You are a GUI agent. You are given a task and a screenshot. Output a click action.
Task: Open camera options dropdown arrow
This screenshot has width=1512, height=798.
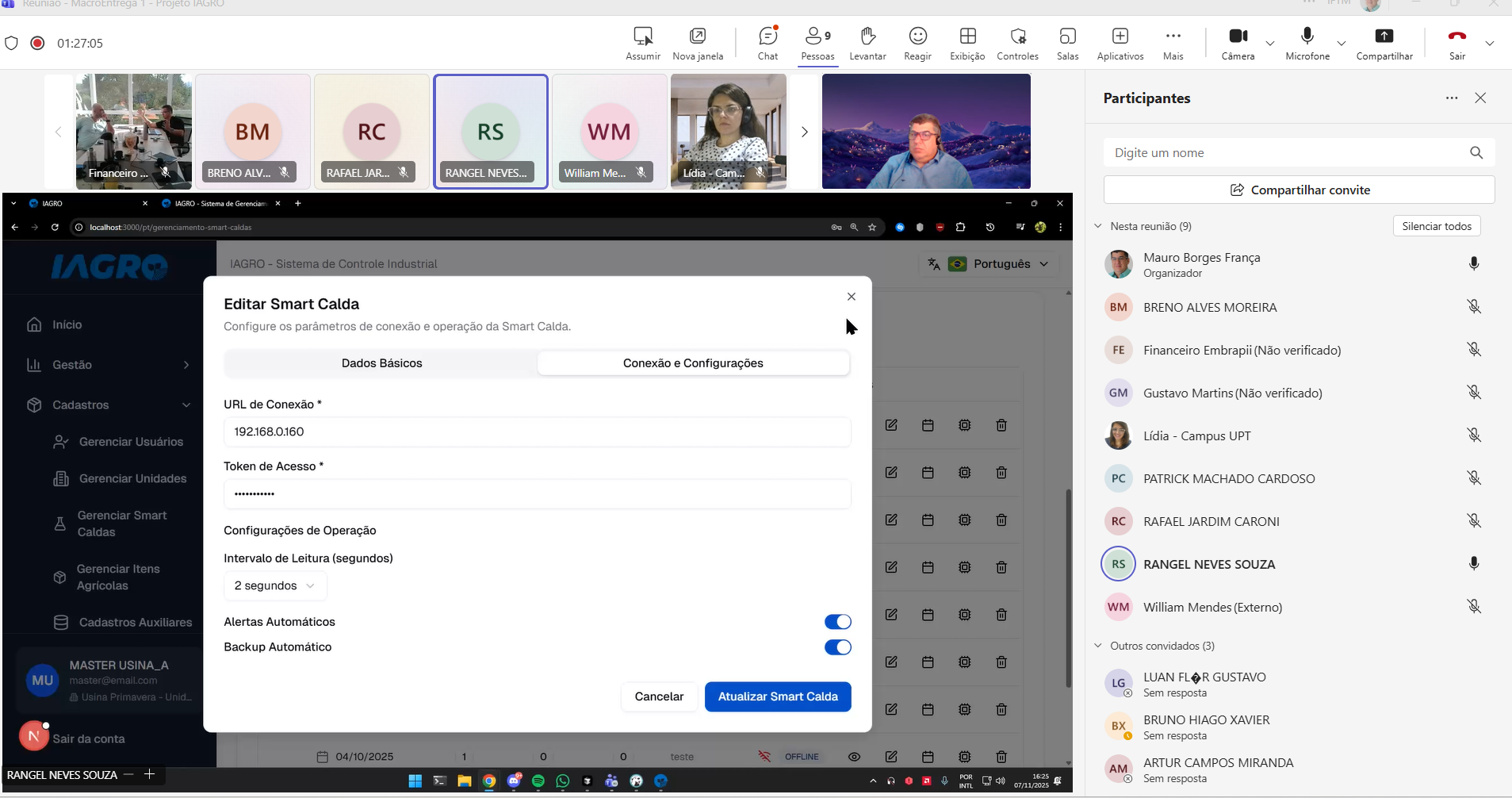(x=1270, y=43)
